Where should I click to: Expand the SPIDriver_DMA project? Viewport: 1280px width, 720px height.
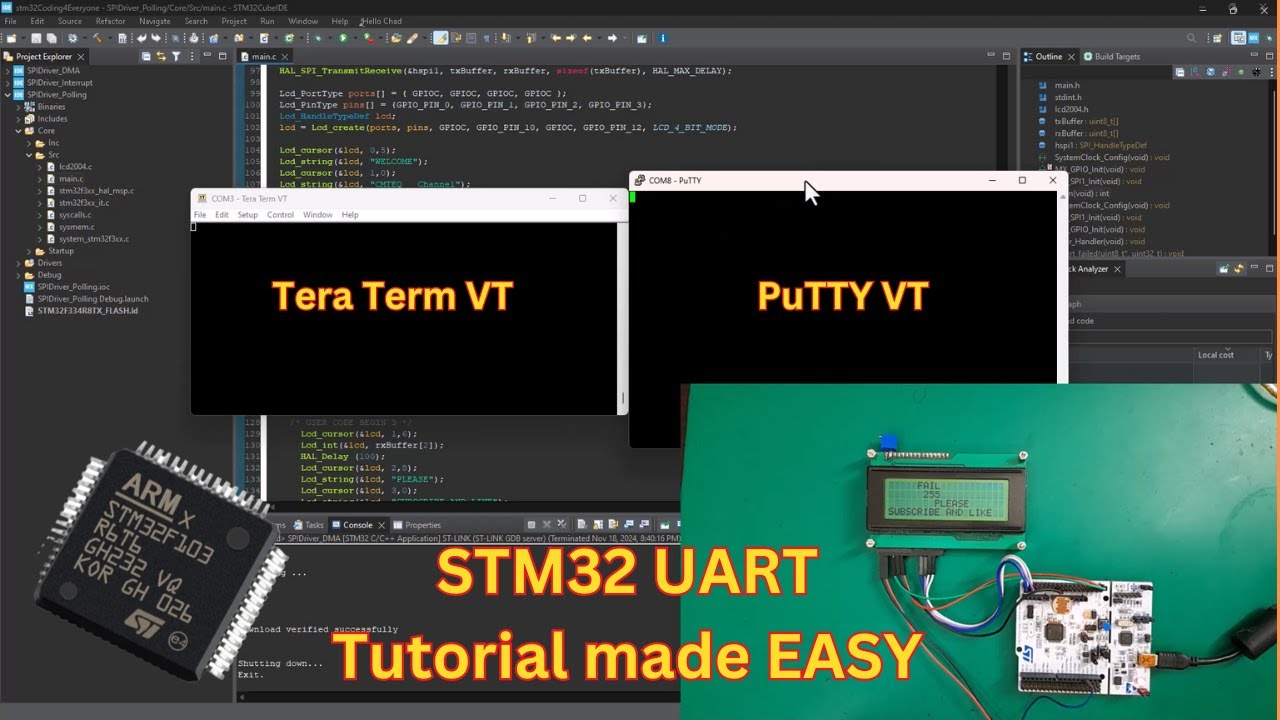(7, 71)
